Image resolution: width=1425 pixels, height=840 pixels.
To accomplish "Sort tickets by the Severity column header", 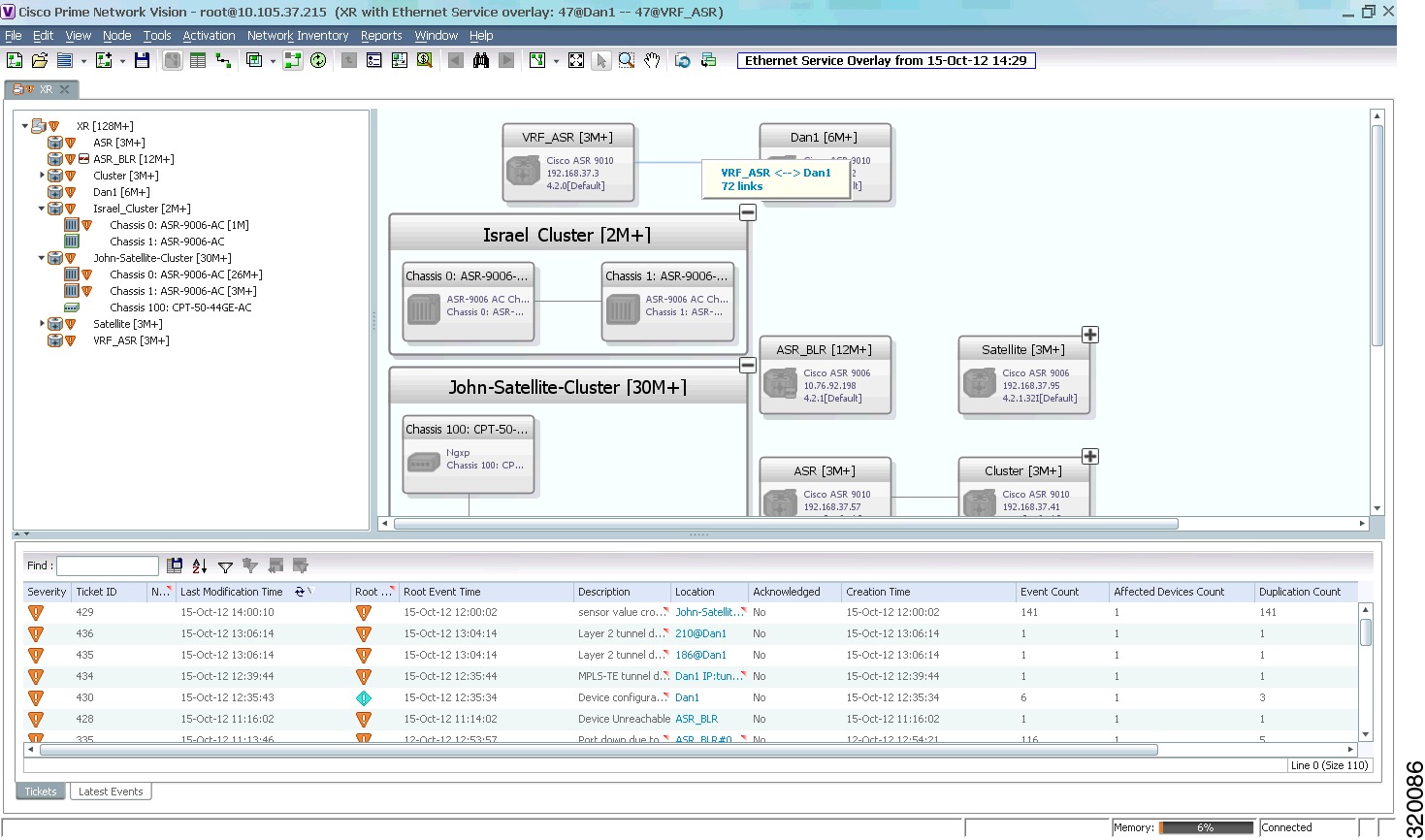I will point(47,592).
